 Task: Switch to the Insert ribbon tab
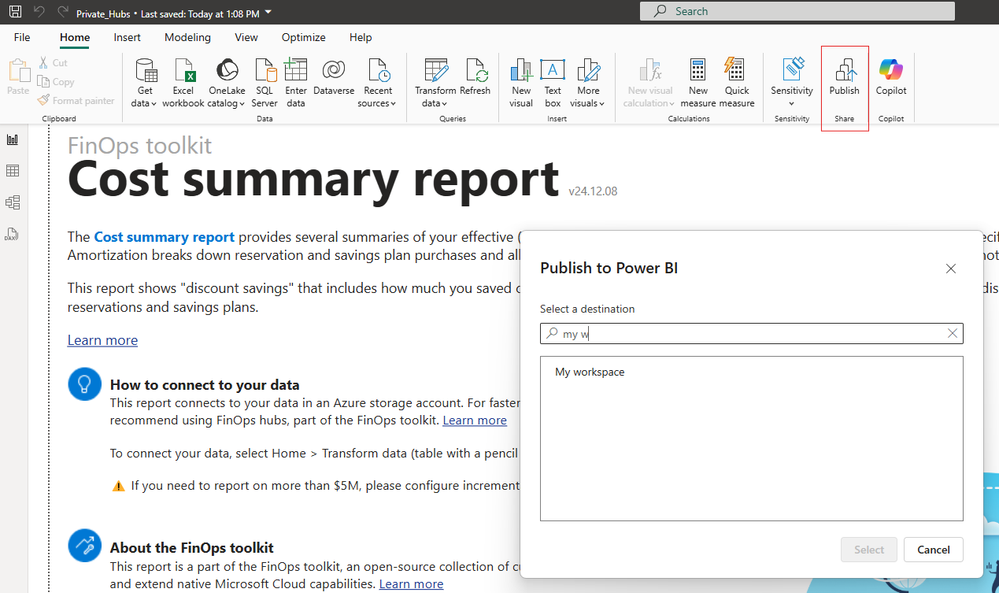[x=127, y=38]
